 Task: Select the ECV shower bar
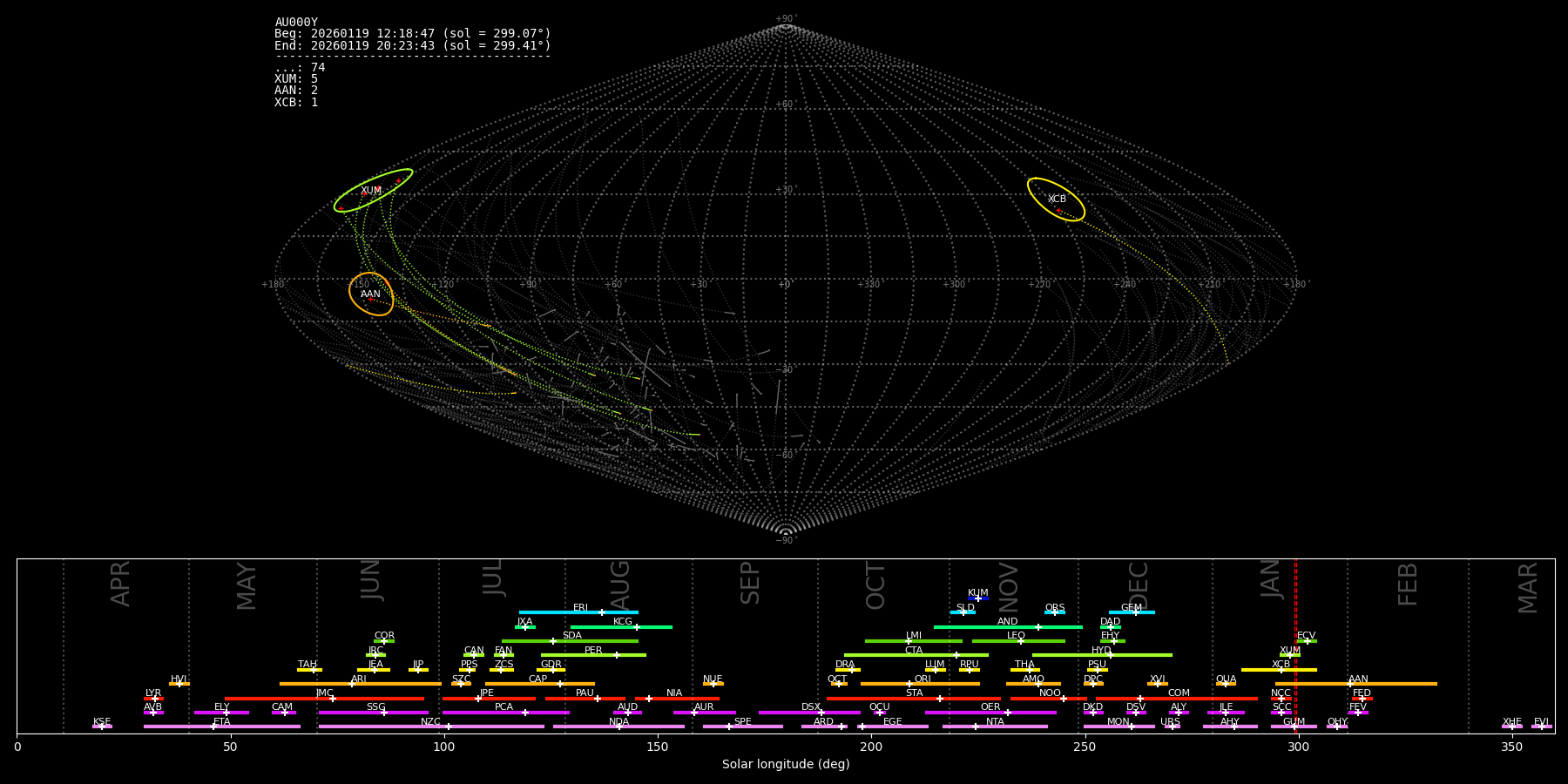click(1307, 641)
